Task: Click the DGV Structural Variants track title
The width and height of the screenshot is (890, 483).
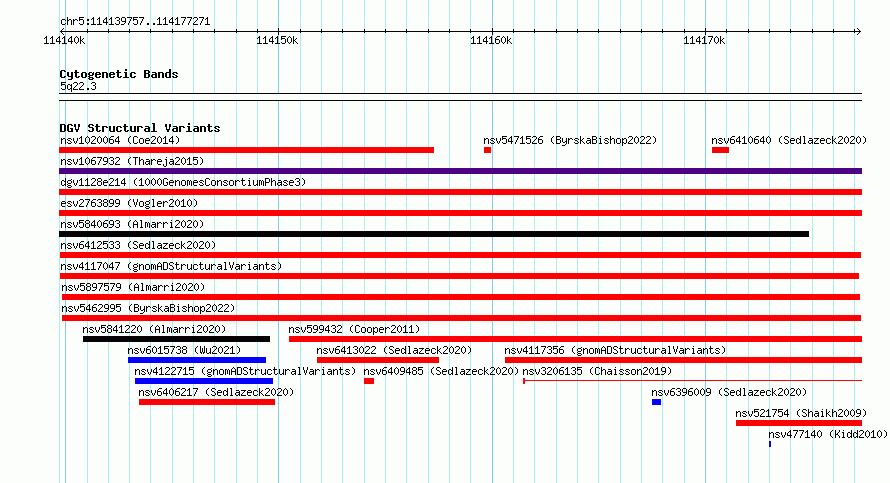Action: pyautogui.click(x=140, y=128)
